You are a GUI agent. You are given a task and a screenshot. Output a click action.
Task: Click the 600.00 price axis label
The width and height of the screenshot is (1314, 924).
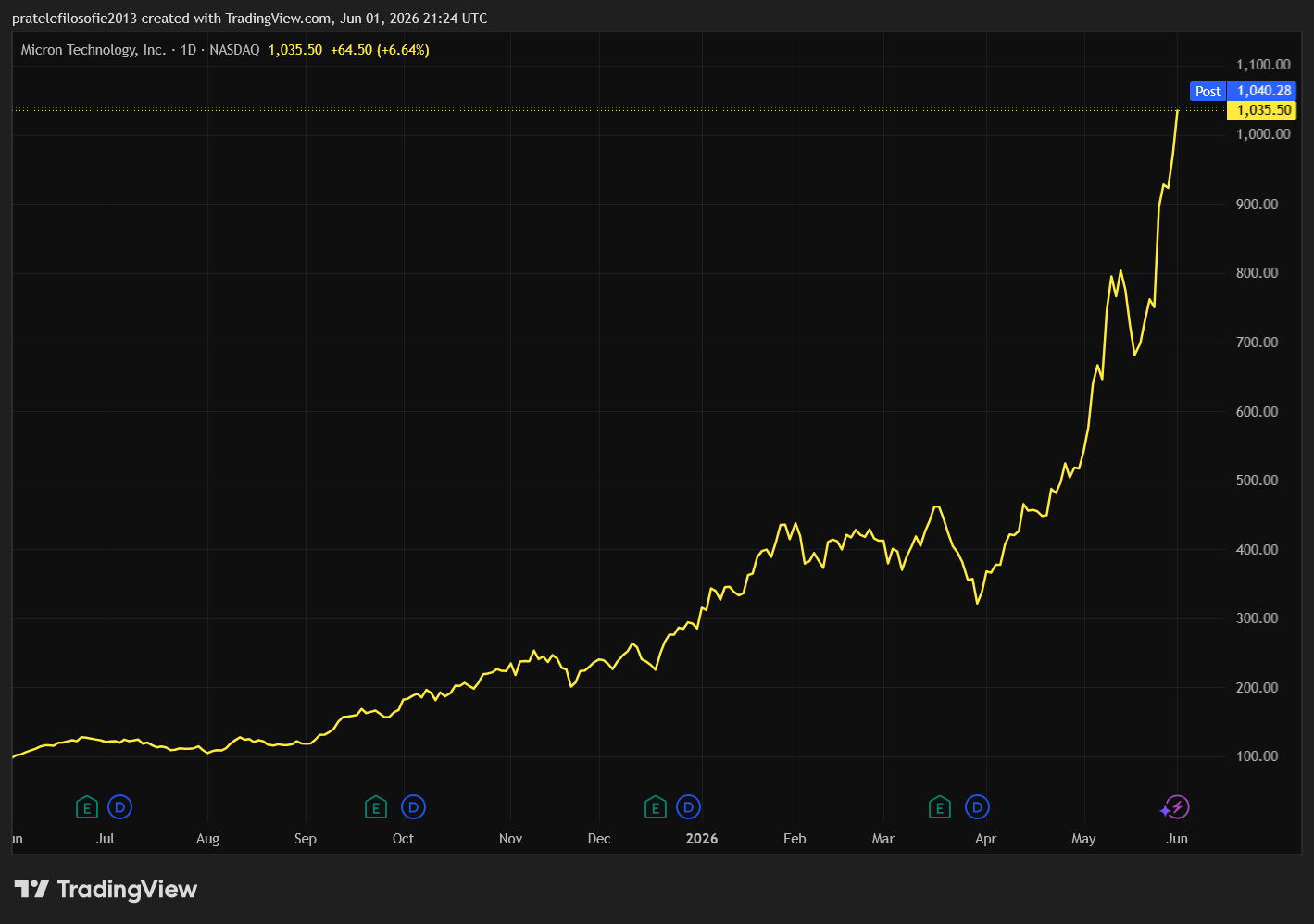[x=1258, y=412]
